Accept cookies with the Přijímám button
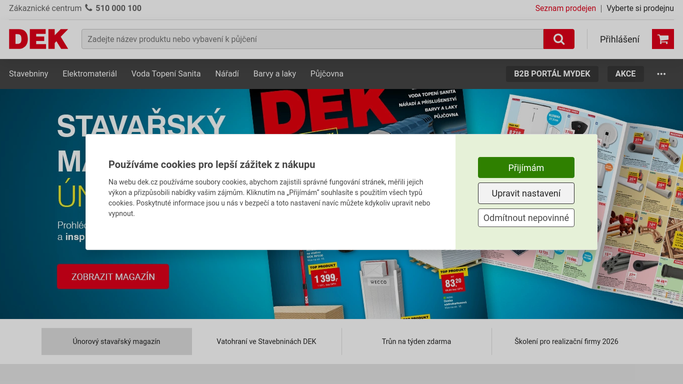The width and height of the screenshot is (683, 384). point(526,168)
